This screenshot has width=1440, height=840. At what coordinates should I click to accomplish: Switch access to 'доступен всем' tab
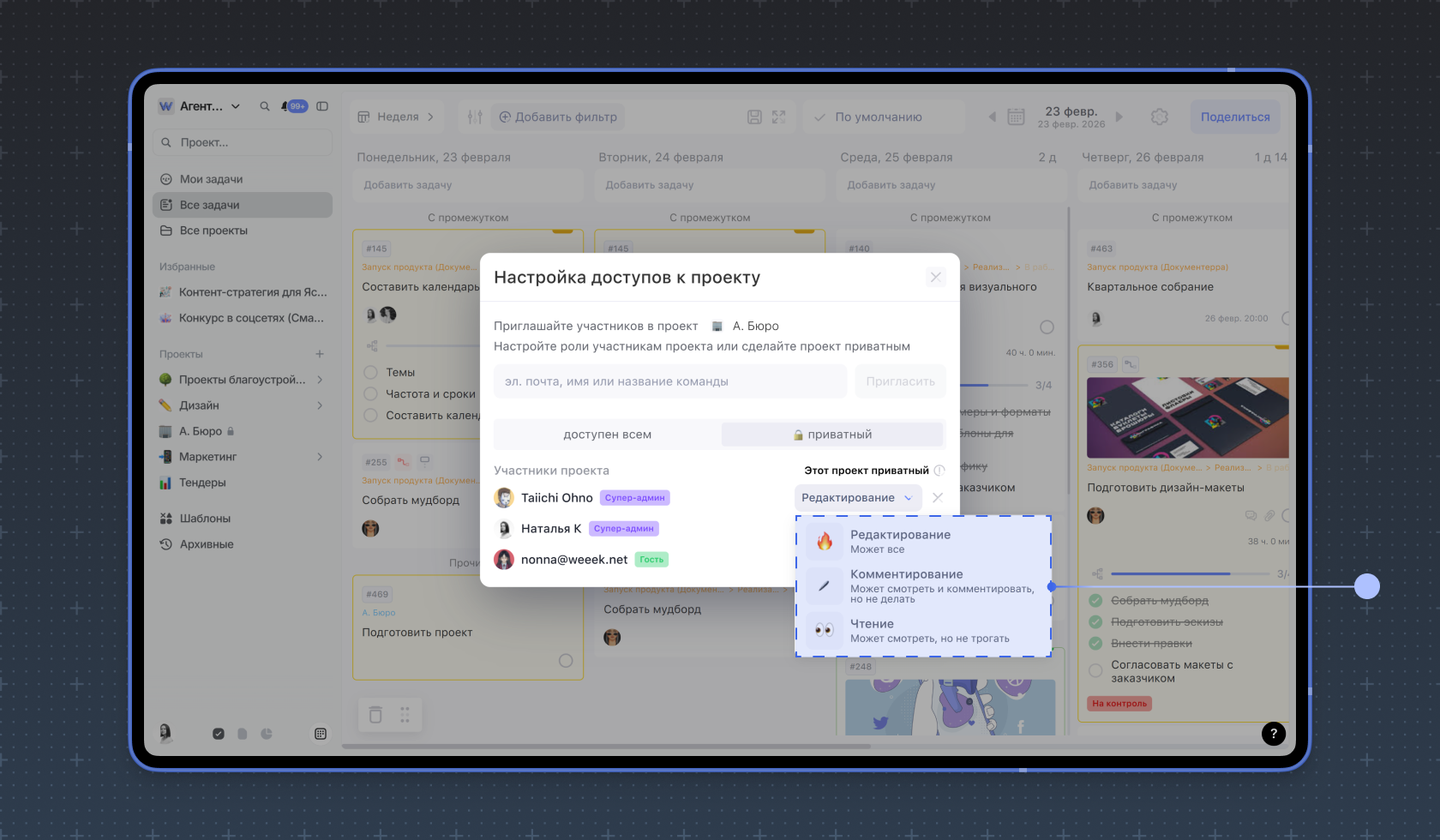pos(607,435)
